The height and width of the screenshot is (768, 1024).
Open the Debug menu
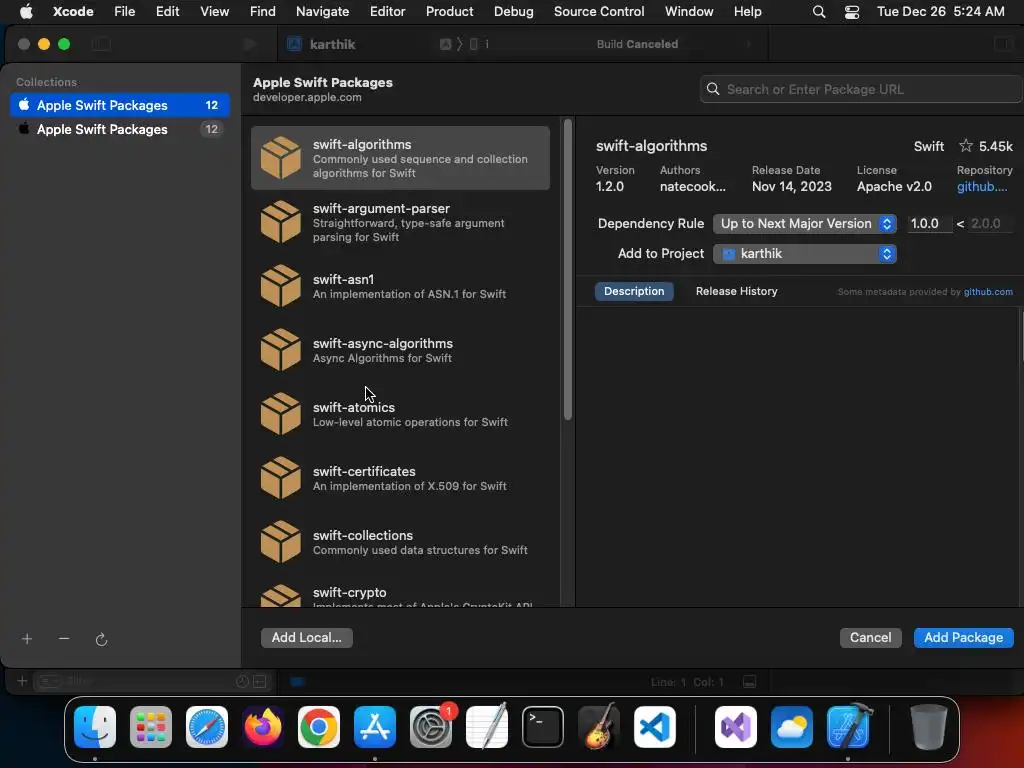(x=513, y=12)
